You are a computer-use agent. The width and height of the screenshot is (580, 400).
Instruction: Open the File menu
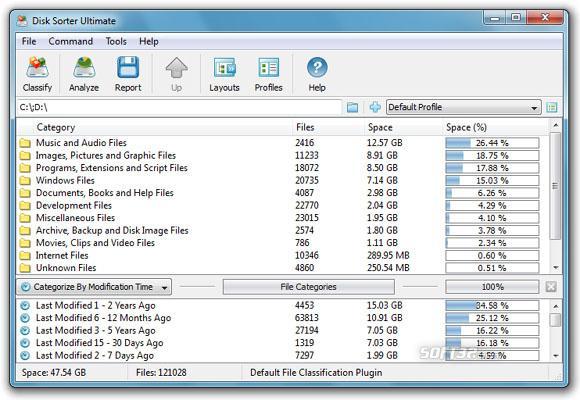point(29,41)
